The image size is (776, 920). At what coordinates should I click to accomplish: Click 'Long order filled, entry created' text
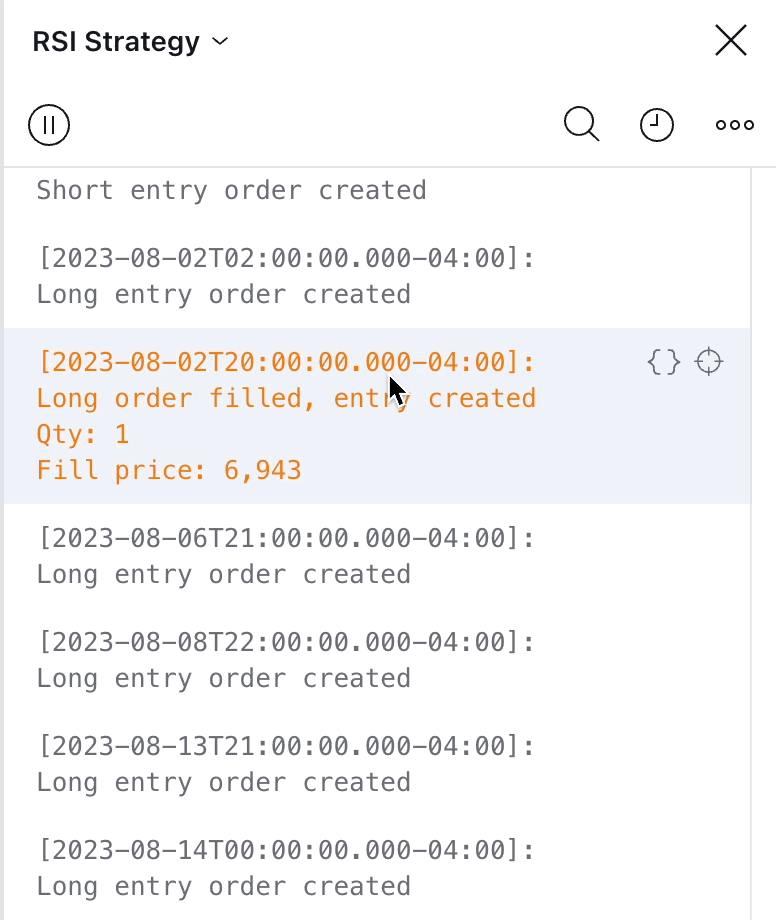286,399
